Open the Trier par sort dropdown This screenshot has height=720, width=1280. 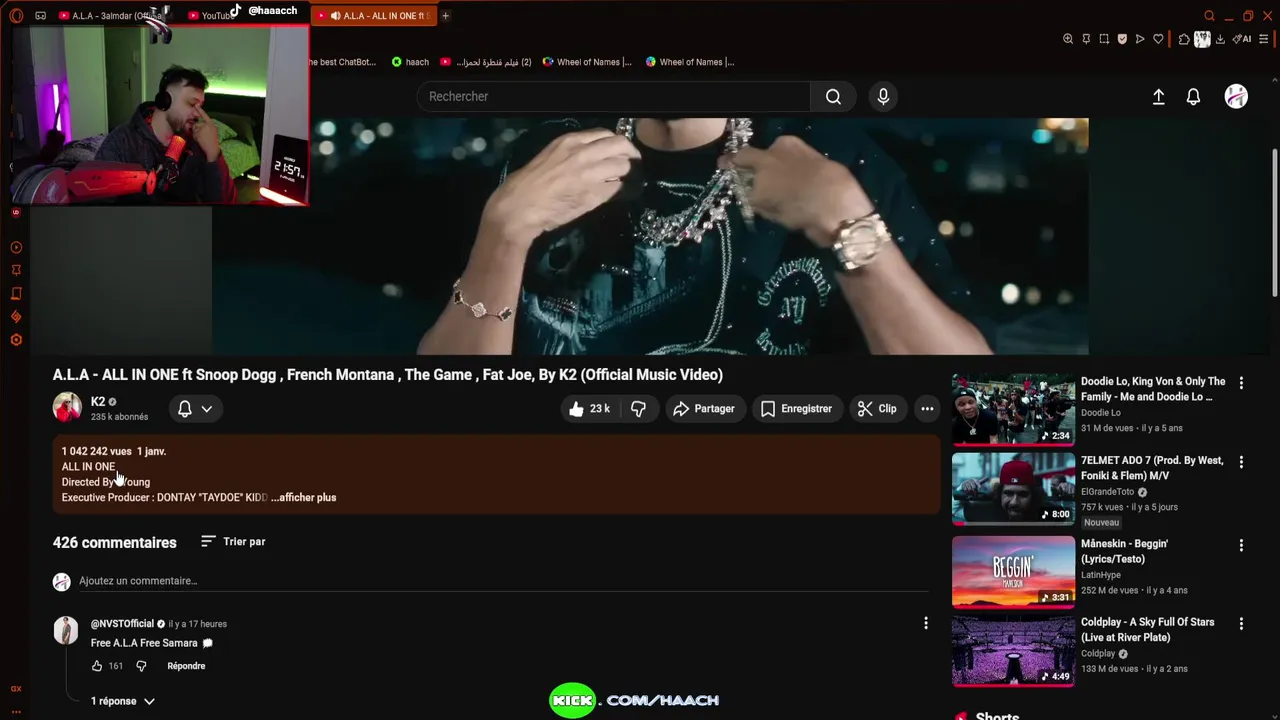(x=232, y=541)
